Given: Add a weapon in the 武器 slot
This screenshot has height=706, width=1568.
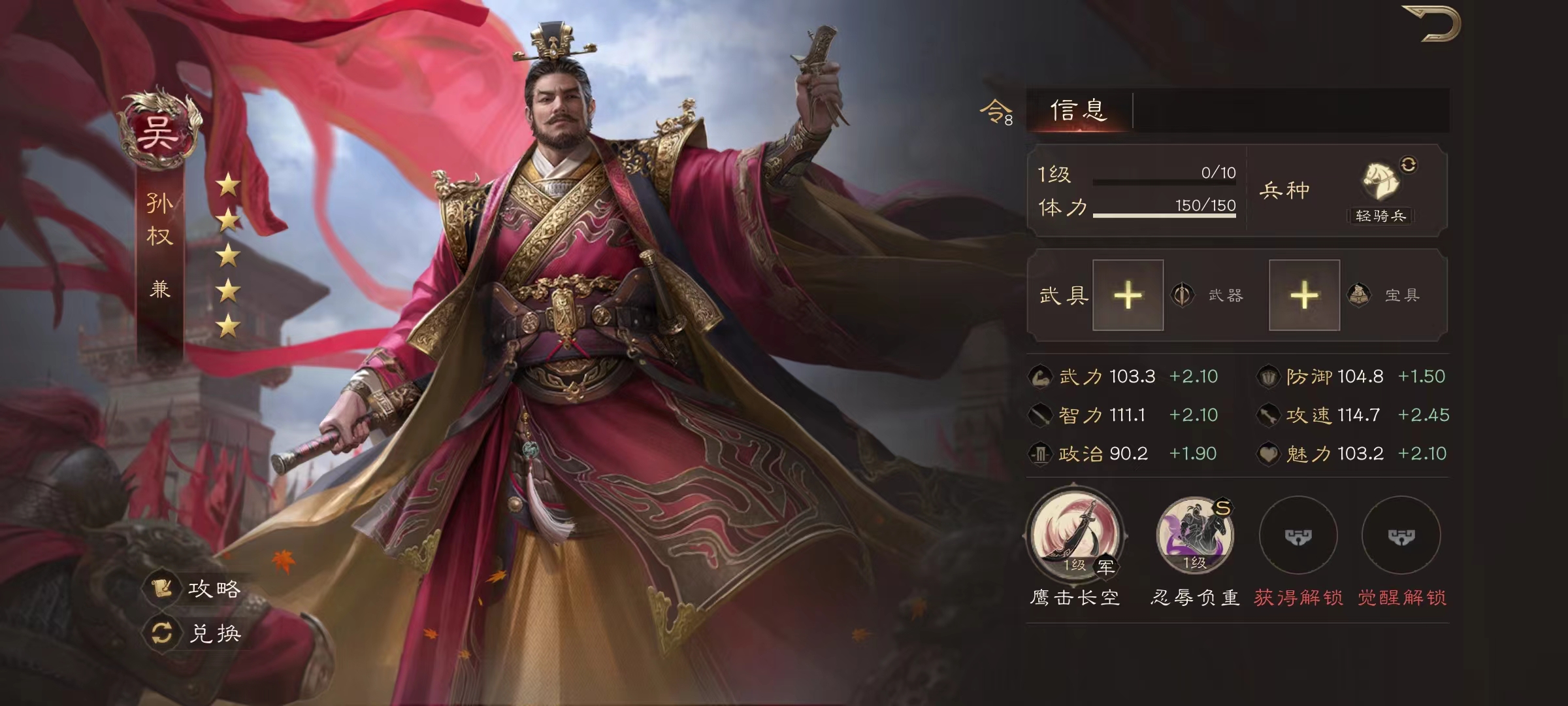Looking at the screenshot, I should click(x=1128, y=295).
